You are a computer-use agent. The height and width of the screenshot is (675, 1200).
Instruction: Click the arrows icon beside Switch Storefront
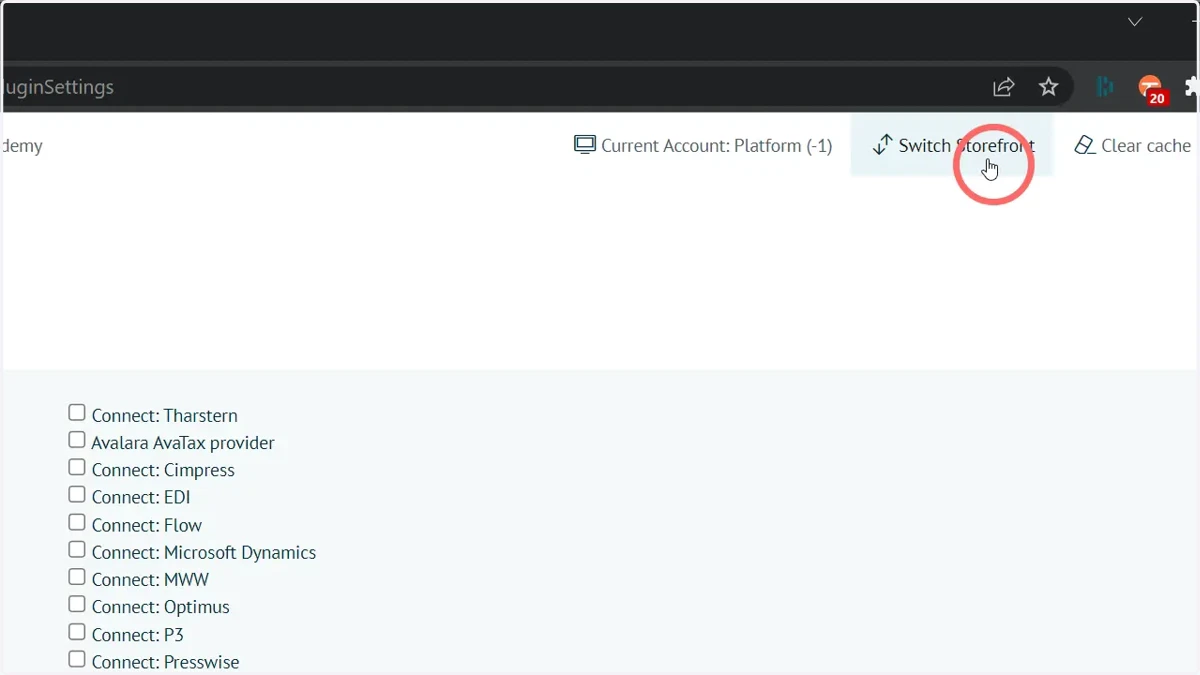pos(882,145)
